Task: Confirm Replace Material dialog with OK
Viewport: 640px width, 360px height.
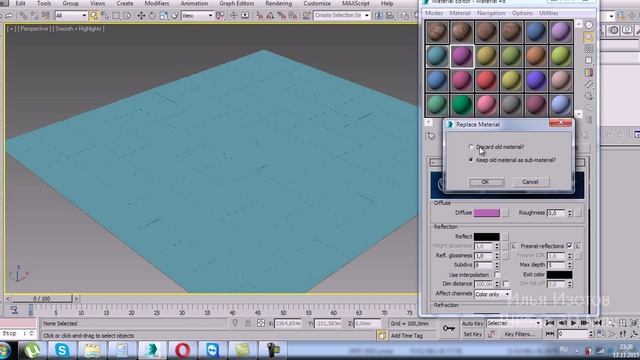Action: (486, 182)
